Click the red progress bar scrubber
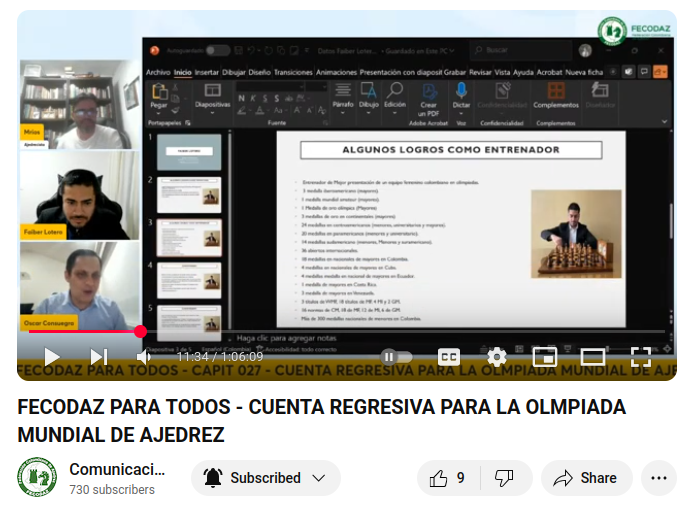 pos(140,332)
